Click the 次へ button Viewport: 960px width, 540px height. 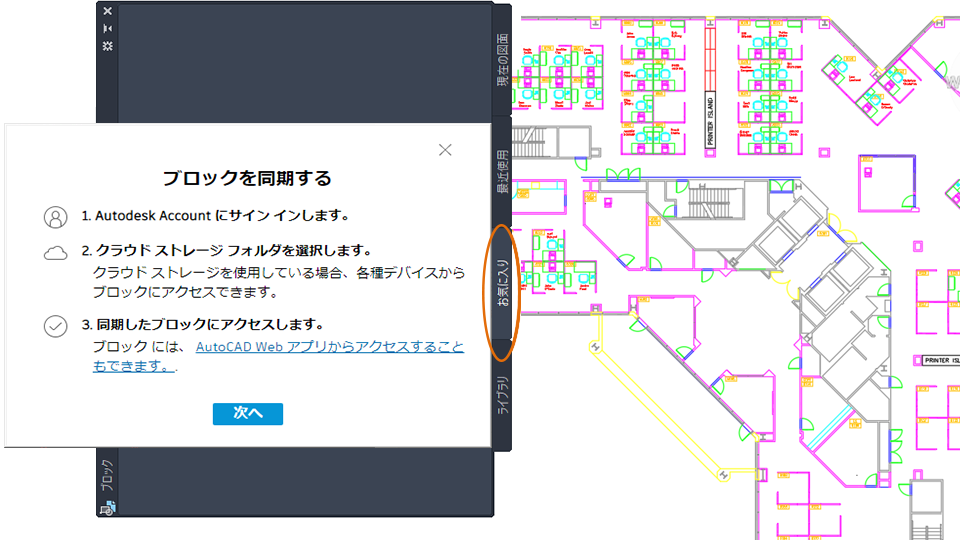248,414
